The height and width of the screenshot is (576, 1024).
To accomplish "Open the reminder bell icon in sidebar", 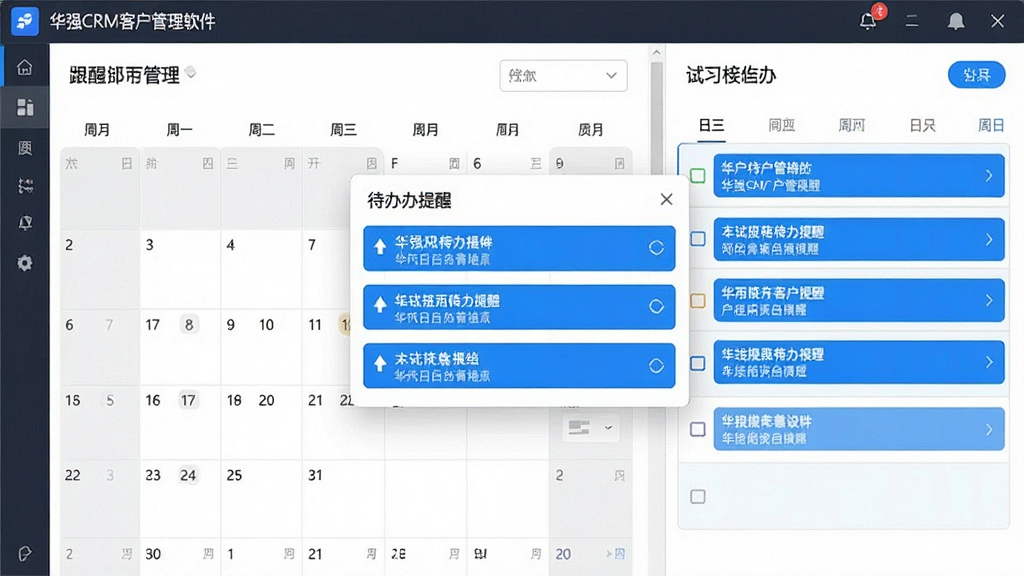I will click(x=25, y=223).
